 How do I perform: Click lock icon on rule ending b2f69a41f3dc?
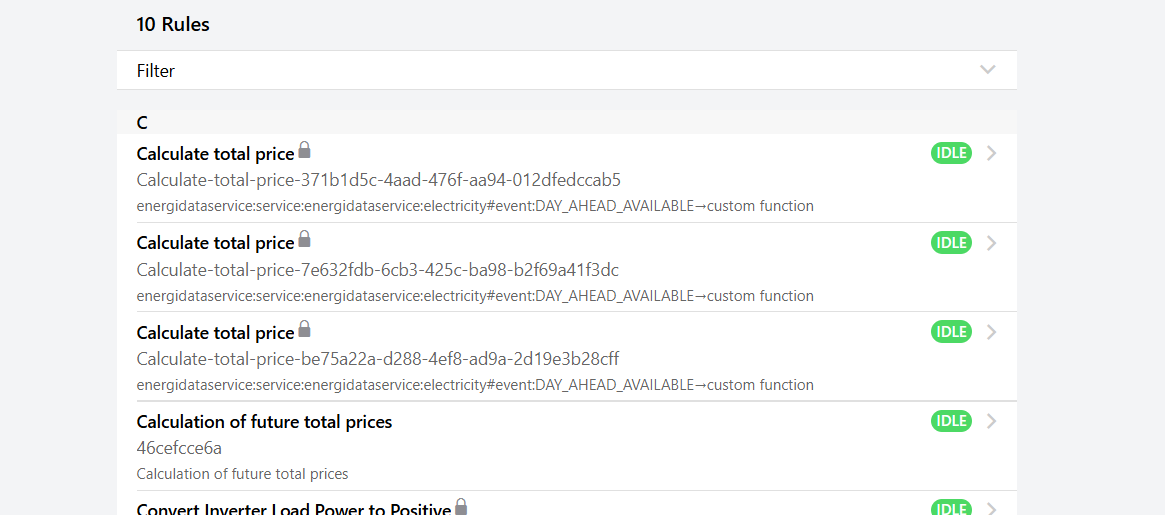point(305,239)
